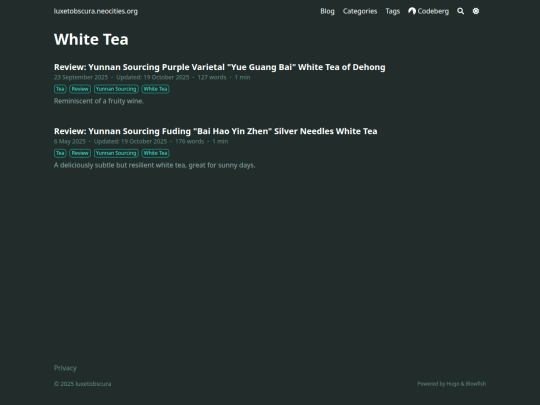Select the Review tag on the Silver Needles post
This screenshot has width=540, height=405.
[x=80, y=153]
